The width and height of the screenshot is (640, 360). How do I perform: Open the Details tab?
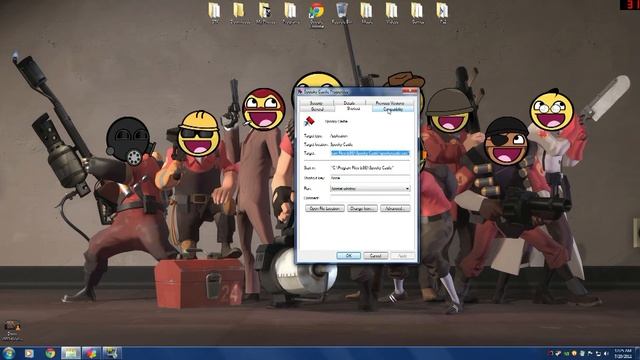(349, 103)
